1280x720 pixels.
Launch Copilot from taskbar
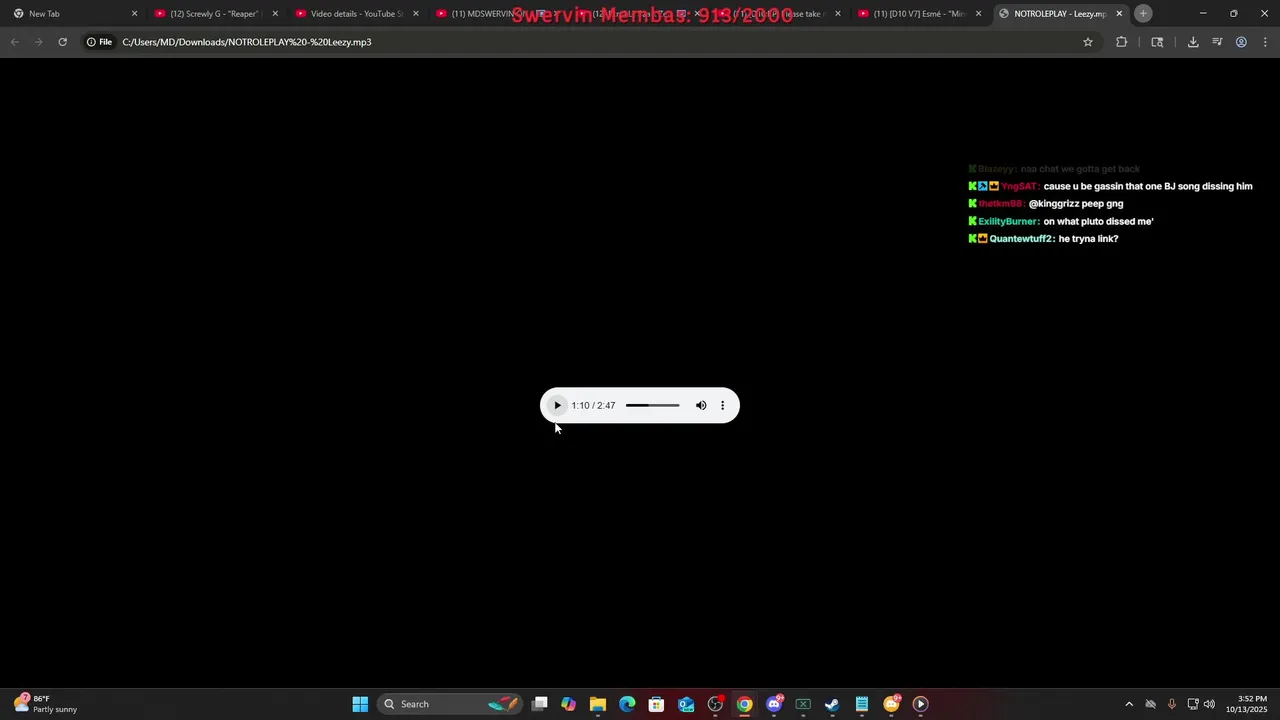[568, 704]
